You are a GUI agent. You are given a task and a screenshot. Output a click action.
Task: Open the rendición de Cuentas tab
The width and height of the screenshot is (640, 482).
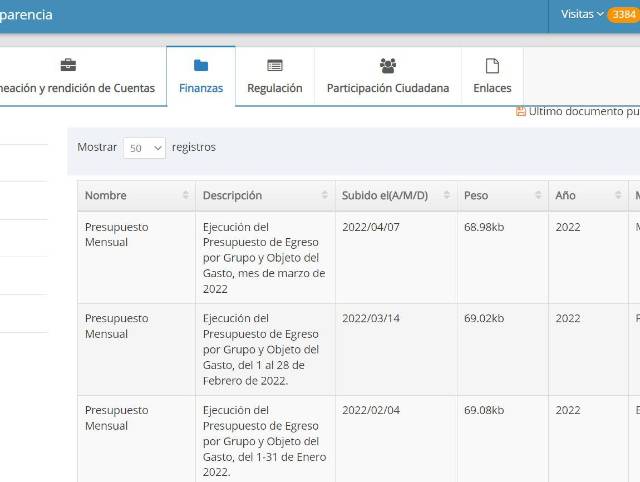(x=80, y=88)
